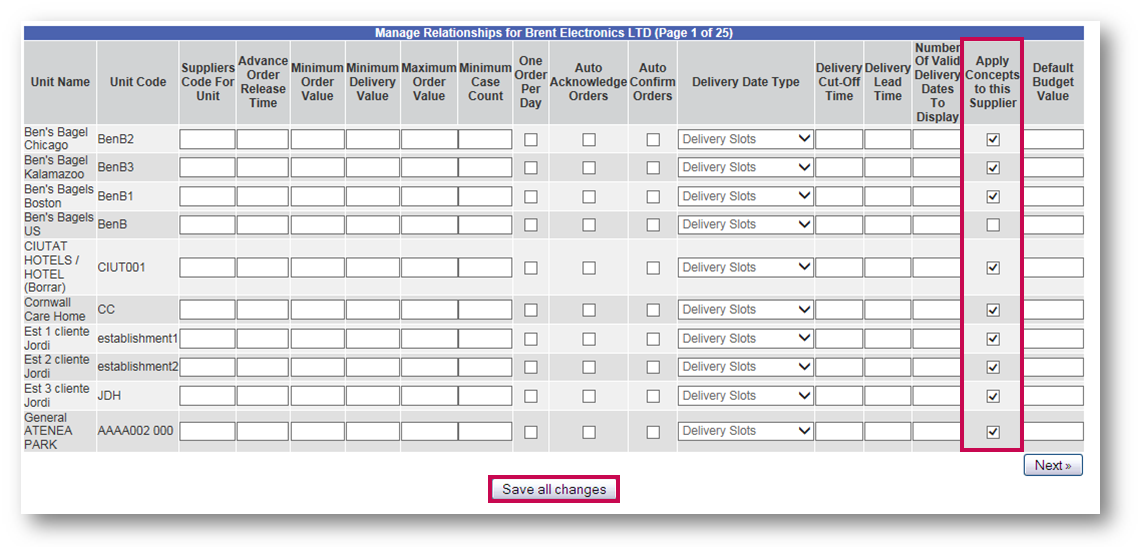
Task: Check Auto Confirm Orders for Est 3 cliente Jordi
Action: [653, 396]
